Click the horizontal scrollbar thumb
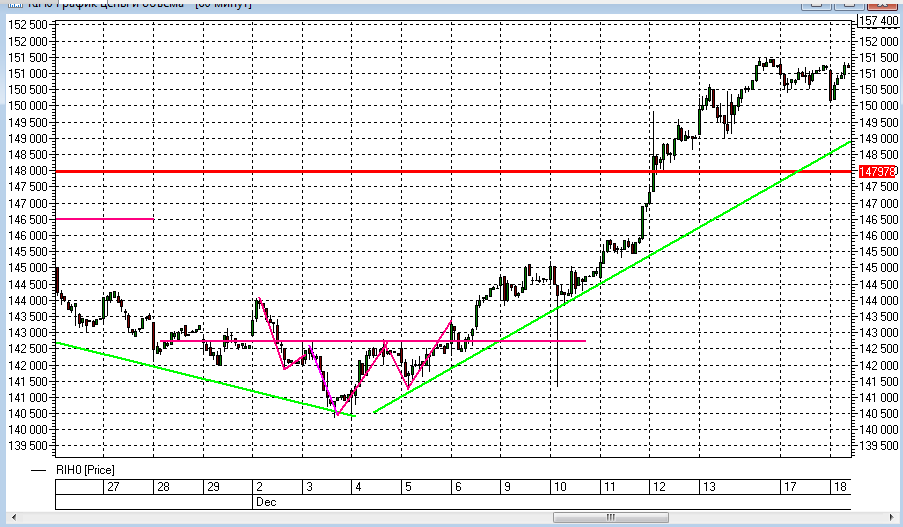Screen dimensions: 903x527 tap(610, 517)
